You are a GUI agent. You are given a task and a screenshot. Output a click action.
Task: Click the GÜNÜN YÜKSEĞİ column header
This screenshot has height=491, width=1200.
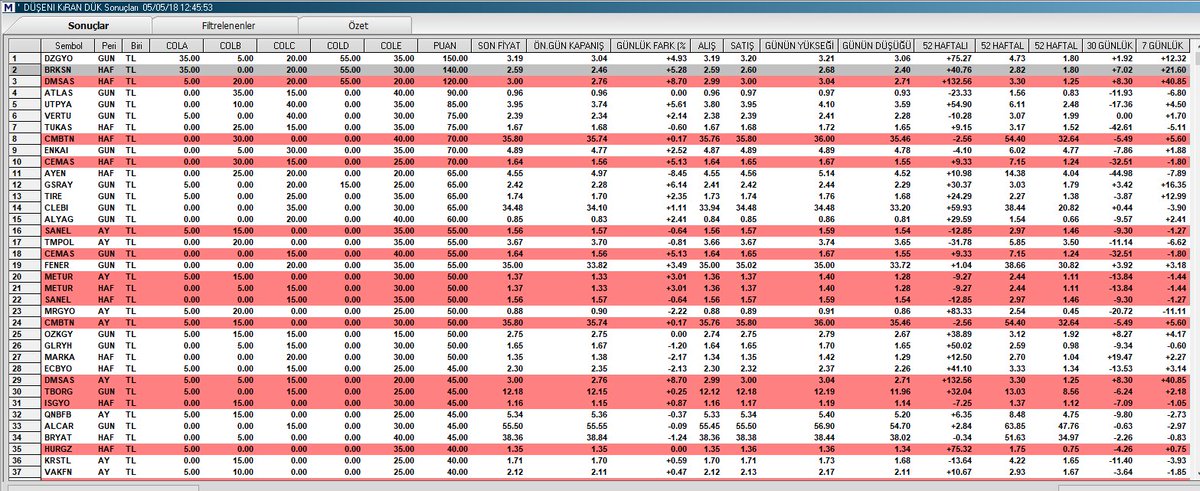pos(798,46)
